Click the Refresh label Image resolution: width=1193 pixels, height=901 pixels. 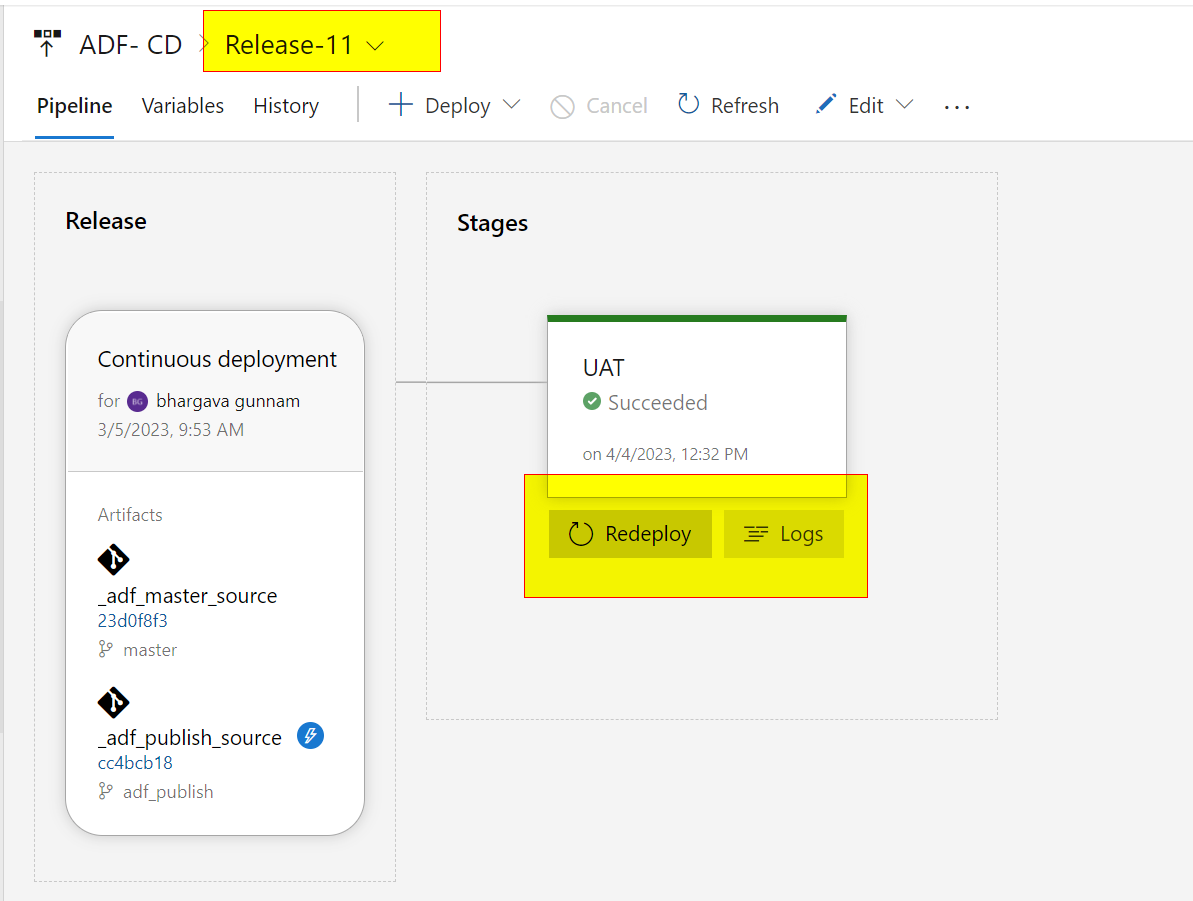coord(745,106)
